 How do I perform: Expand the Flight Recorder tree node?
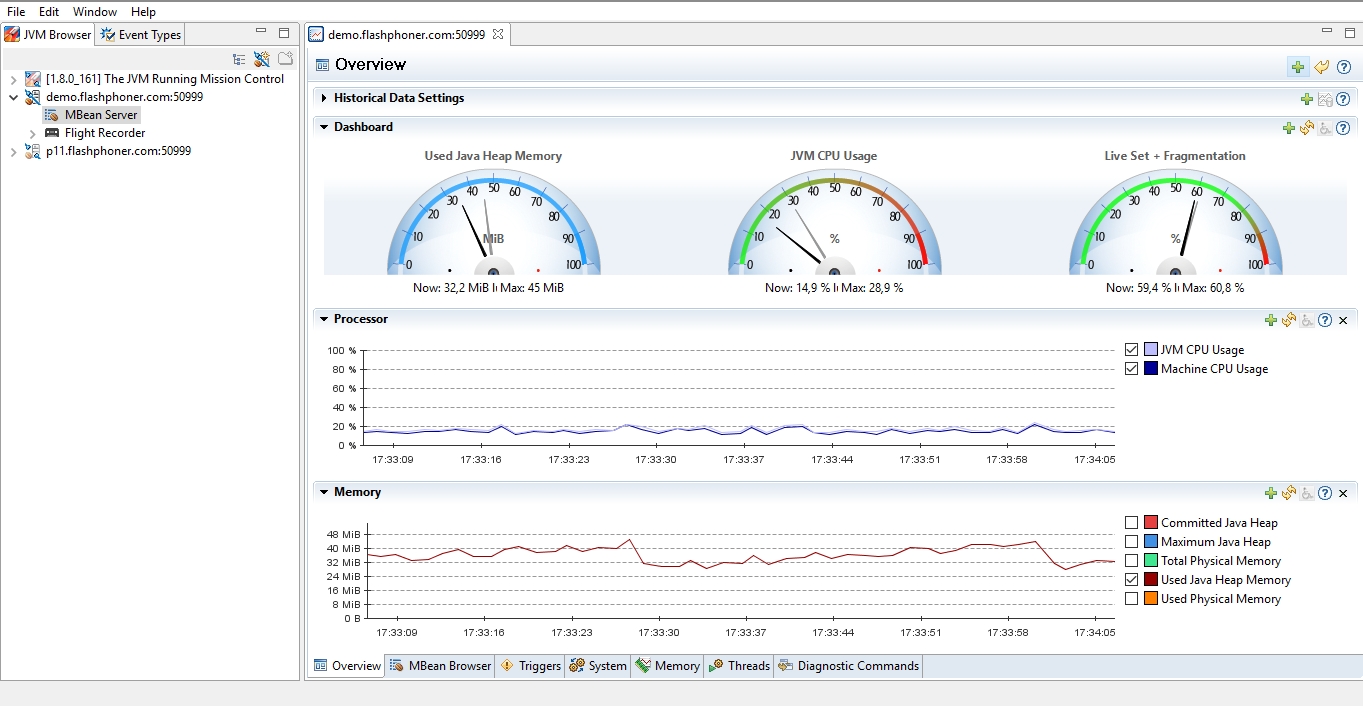[32, 134]
